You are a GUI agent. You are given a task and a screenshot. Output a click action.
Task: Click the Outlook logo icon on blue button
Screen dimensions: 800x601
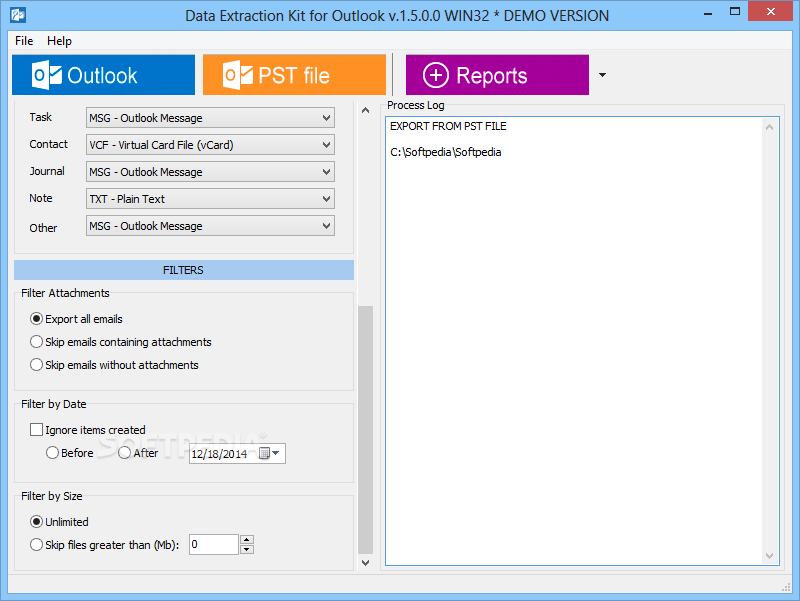click(x=46, y=75)
